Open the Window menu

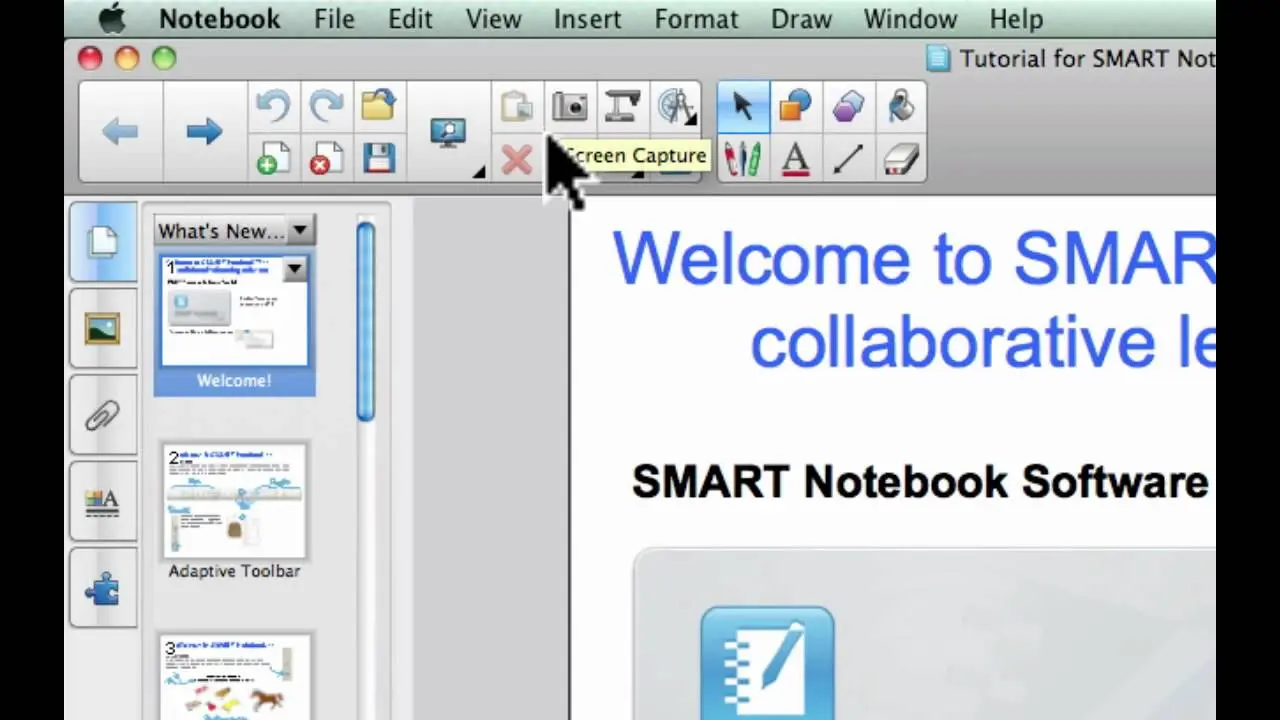[910, 19]
